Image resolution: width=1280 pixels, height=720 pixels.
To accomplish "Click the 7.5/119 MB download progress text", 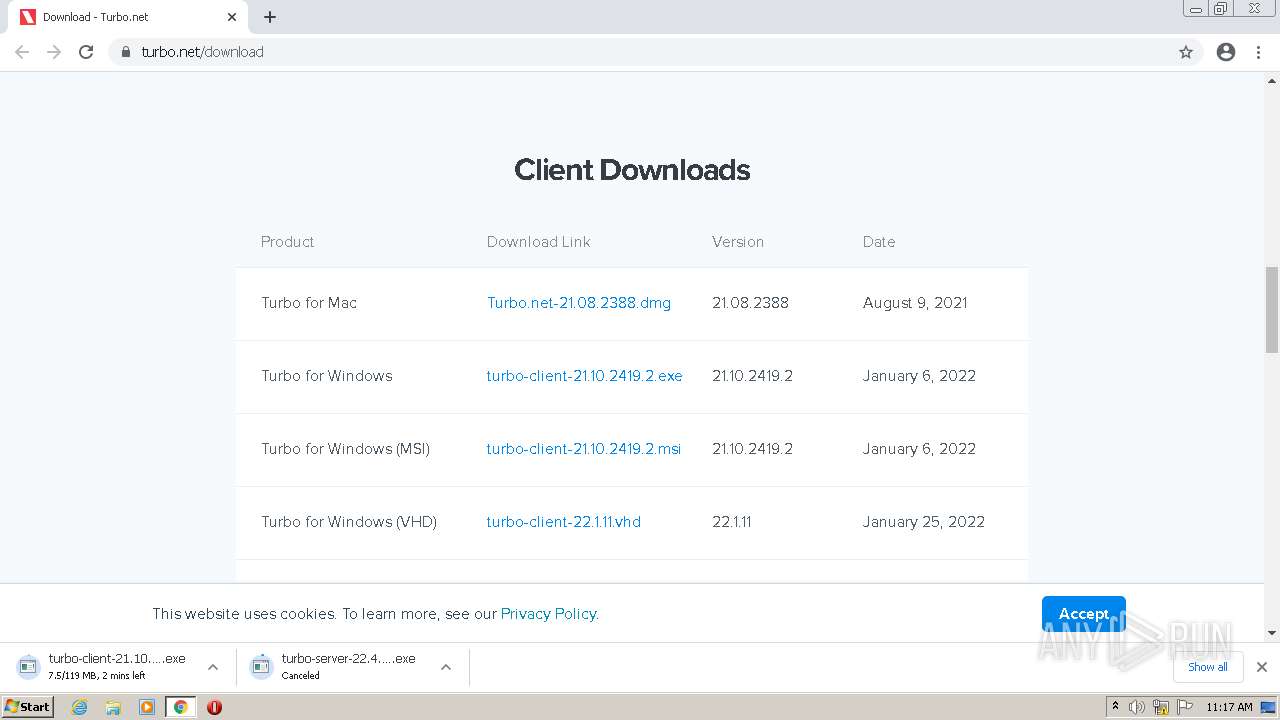I will pos(97,676).
